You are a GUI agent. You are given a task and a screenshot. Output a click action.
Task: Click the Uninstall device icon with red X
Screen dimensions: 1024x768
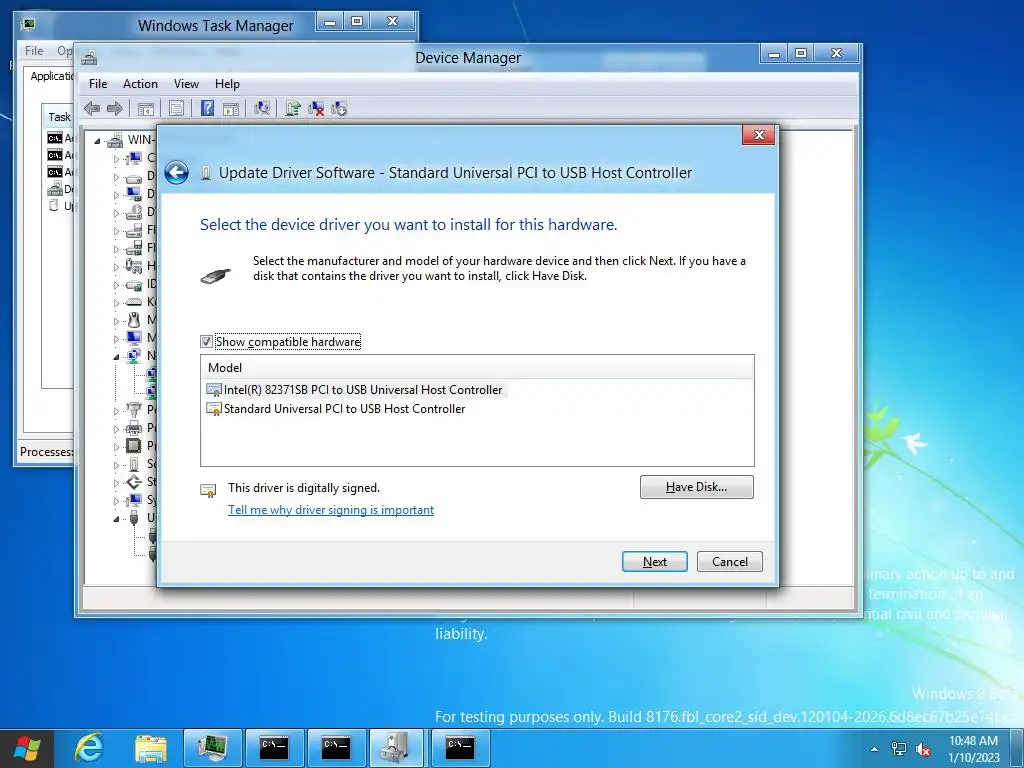pyautogui.click(x=316, y=109)
